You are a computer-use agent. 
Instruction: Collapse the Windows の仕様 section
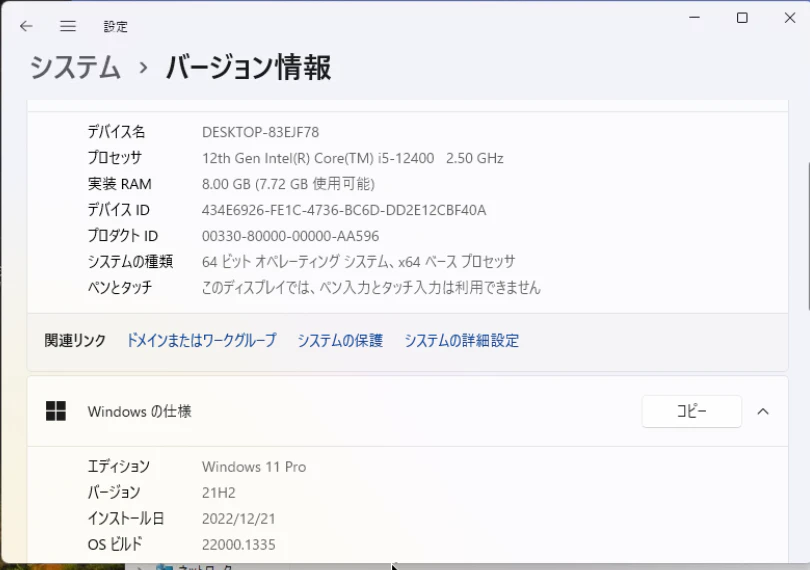pos(763,411)
